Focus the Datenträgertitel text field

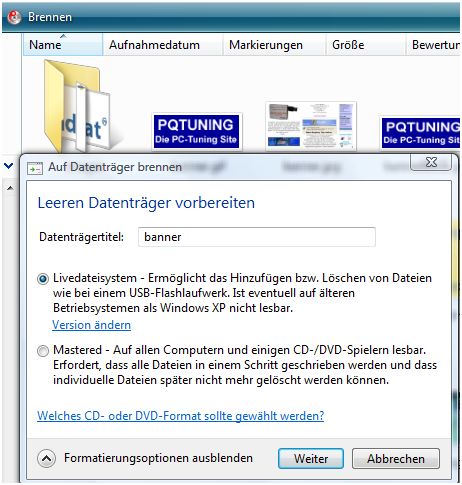click(257, 237)
